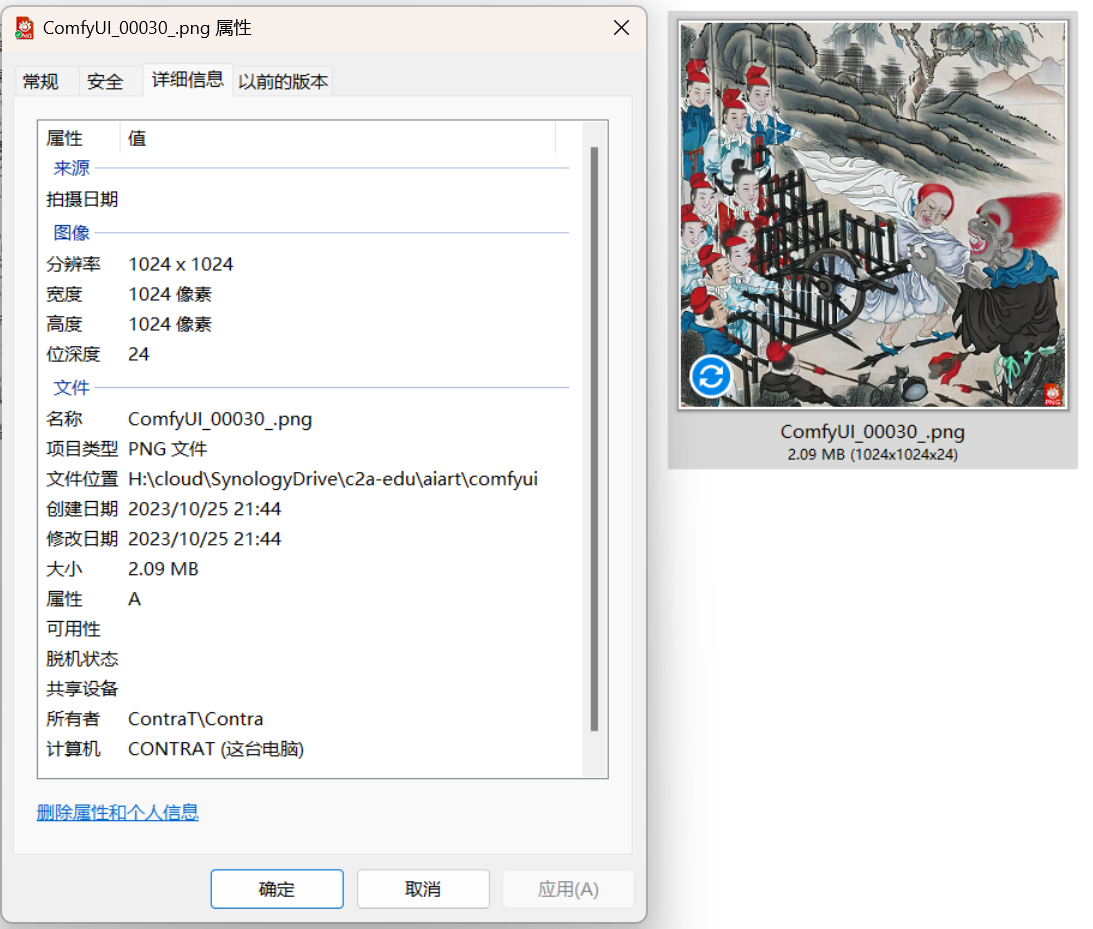Click the PNG file icon in title bar
The width and height of the screenshot is (1093, 929).
25,28
